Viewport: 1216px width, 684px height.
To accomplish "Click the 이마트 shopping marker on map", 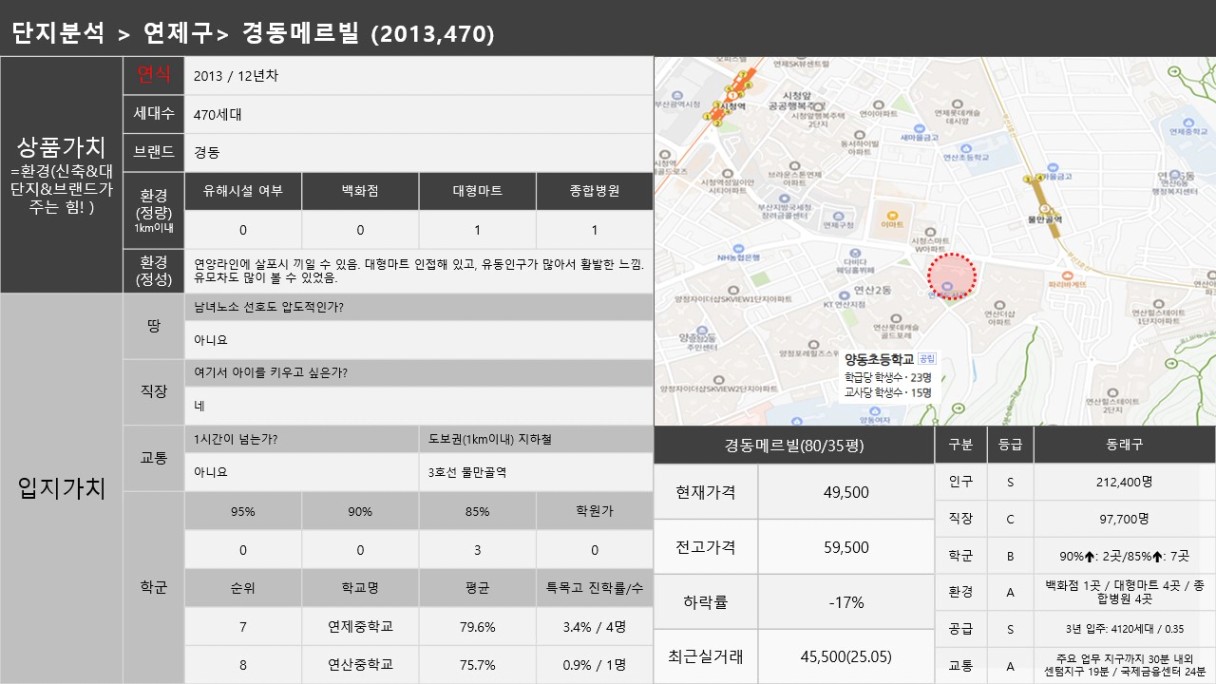I will click(889, 216).
